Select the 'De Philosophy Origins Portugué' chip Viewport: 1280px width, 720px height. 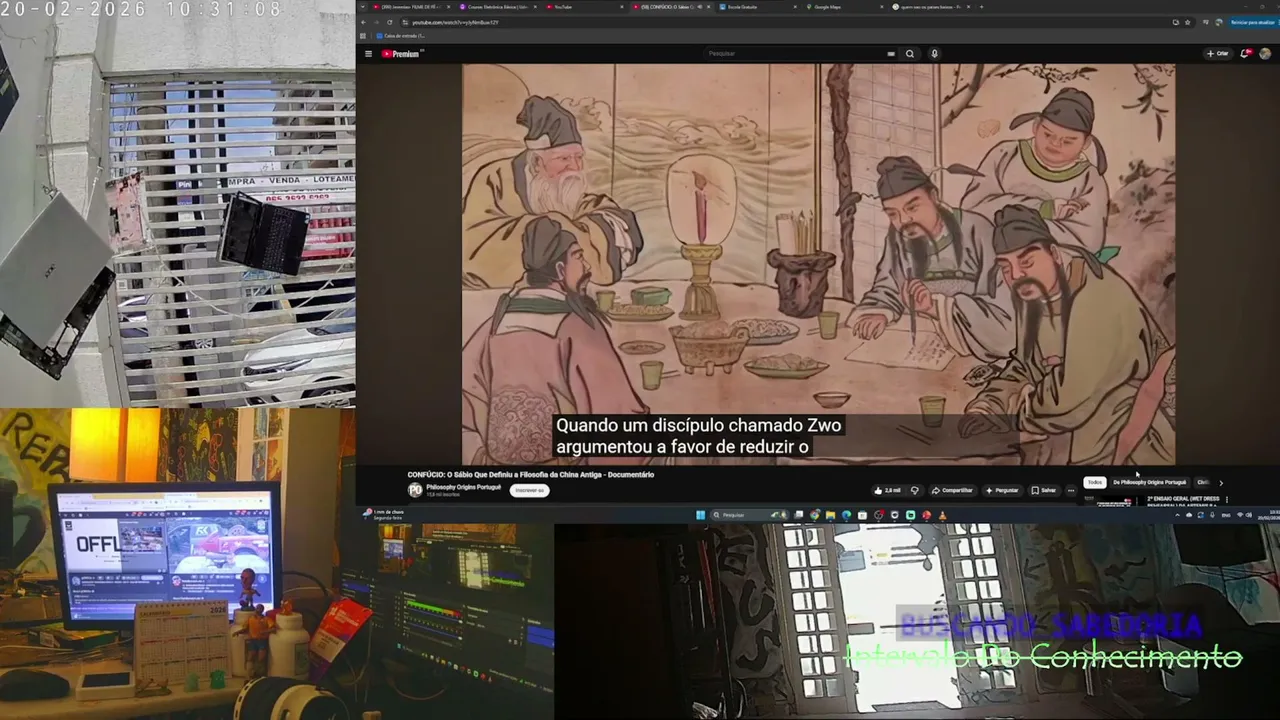coord(1149,482)
